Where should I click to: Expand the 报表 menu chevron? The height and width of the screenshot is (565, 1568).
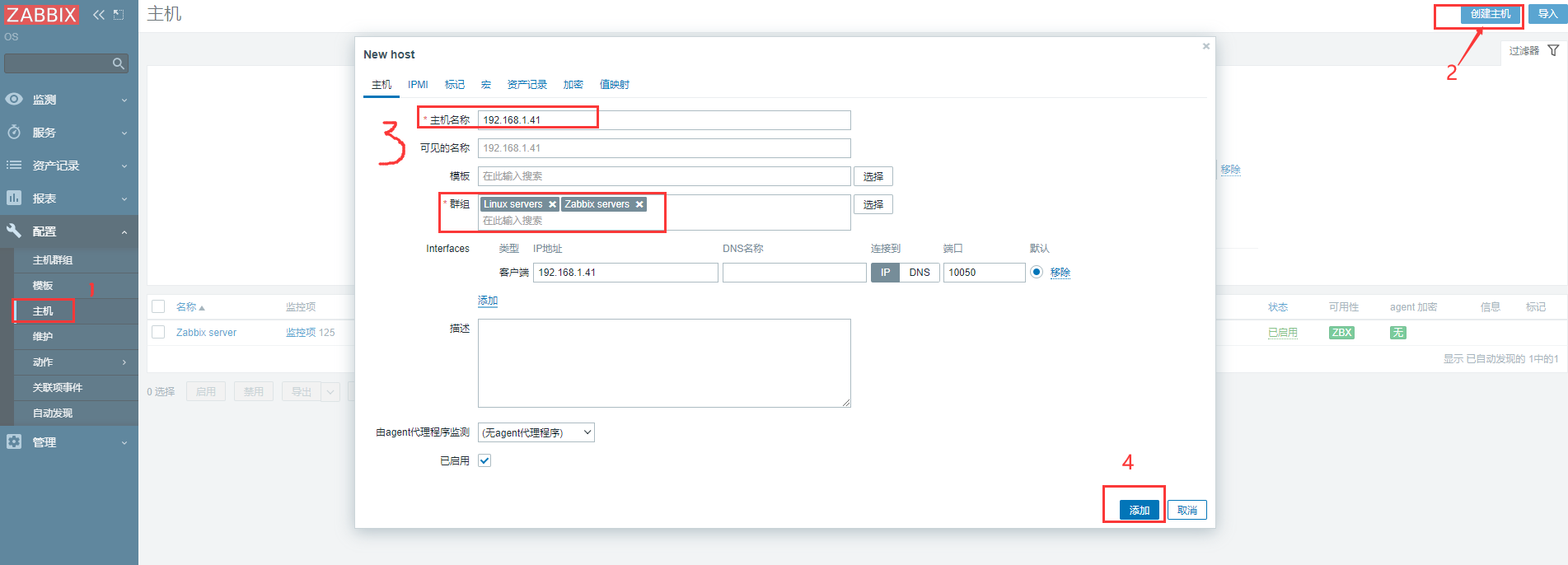tap(124, 199)
